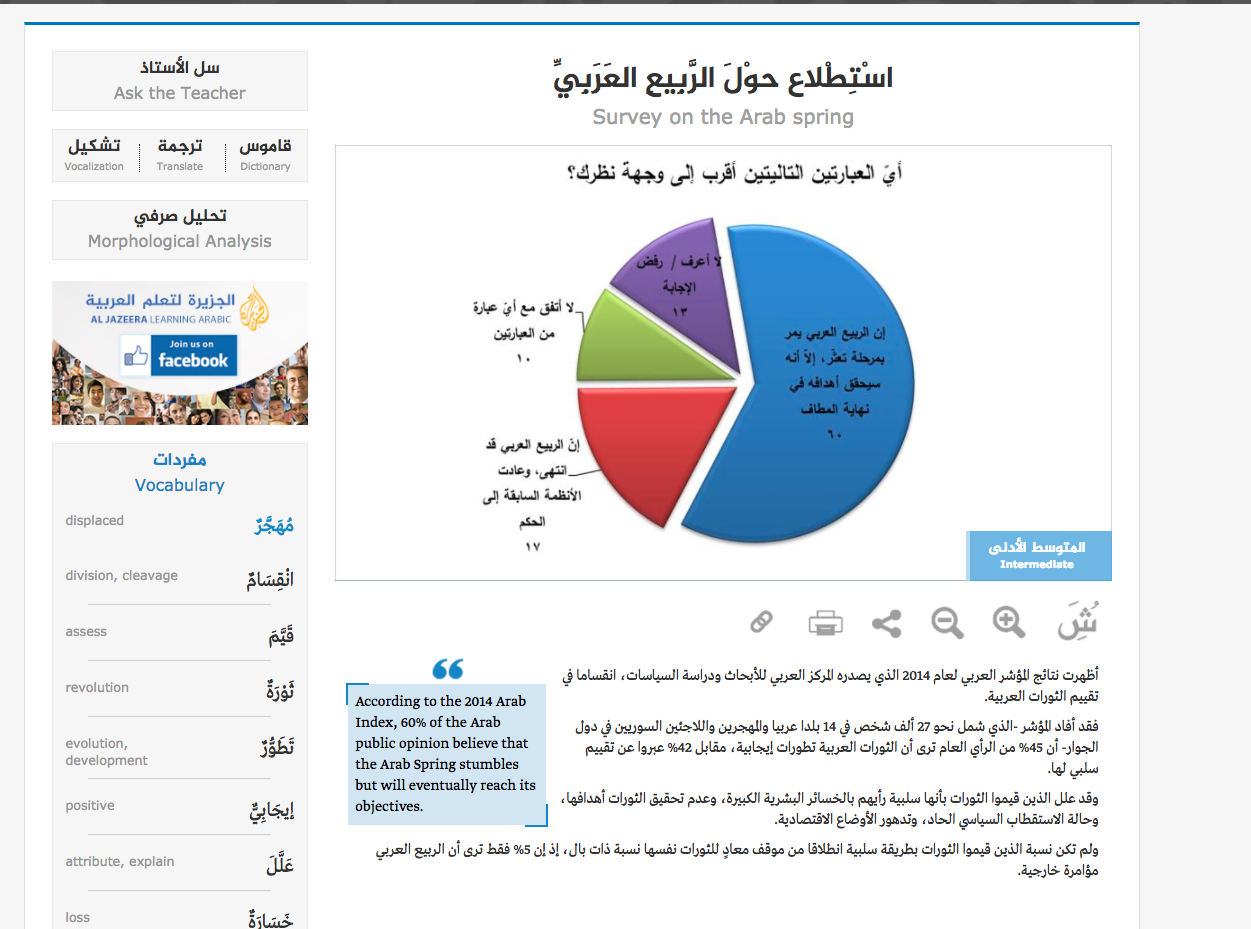
Task: Select vocabulary word 'assess'
Action: coord(86,632)
